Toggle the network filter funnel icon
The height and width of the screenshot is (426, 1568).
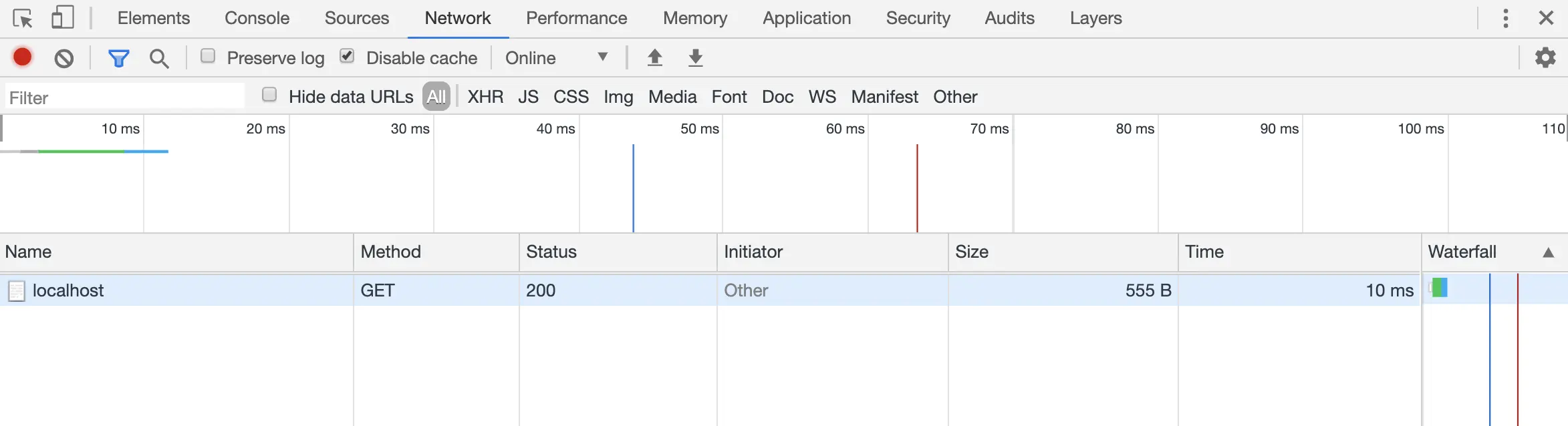point(118,59)
